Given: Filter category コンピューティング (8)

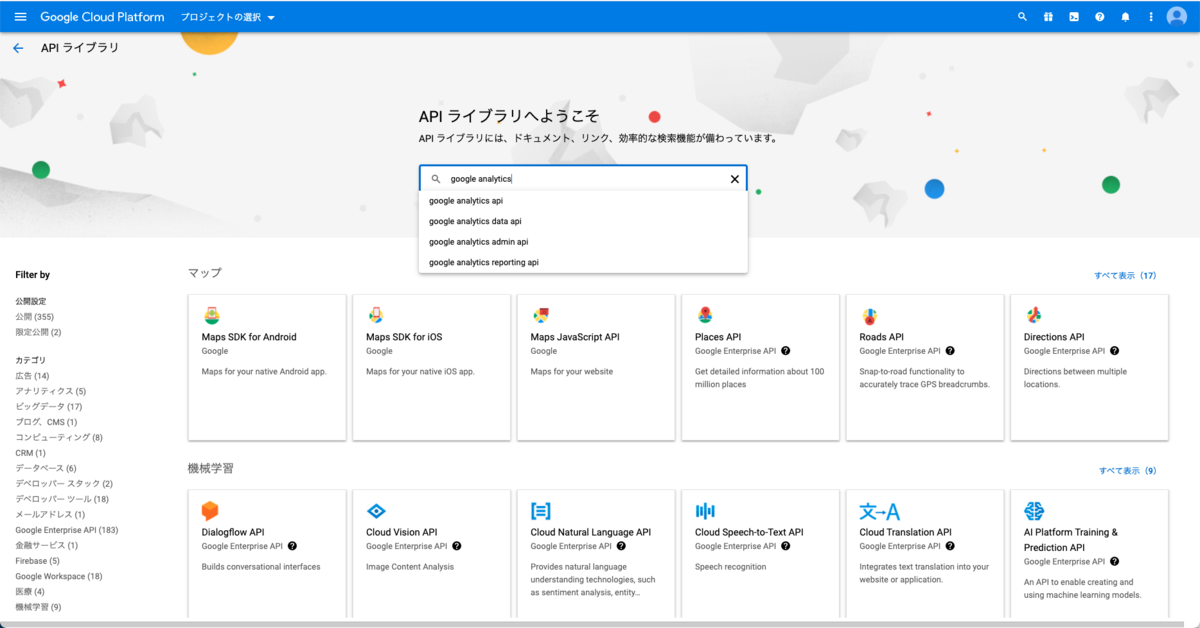Looking at the screenshot, I should coord(59,437).
